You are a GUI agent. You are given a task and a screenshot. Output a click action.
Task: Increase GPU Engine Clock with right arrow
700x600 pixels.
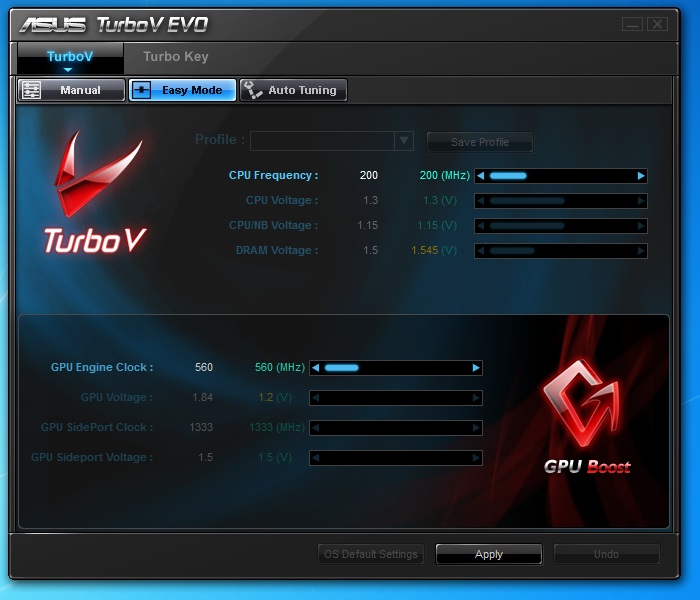(476, 368)
